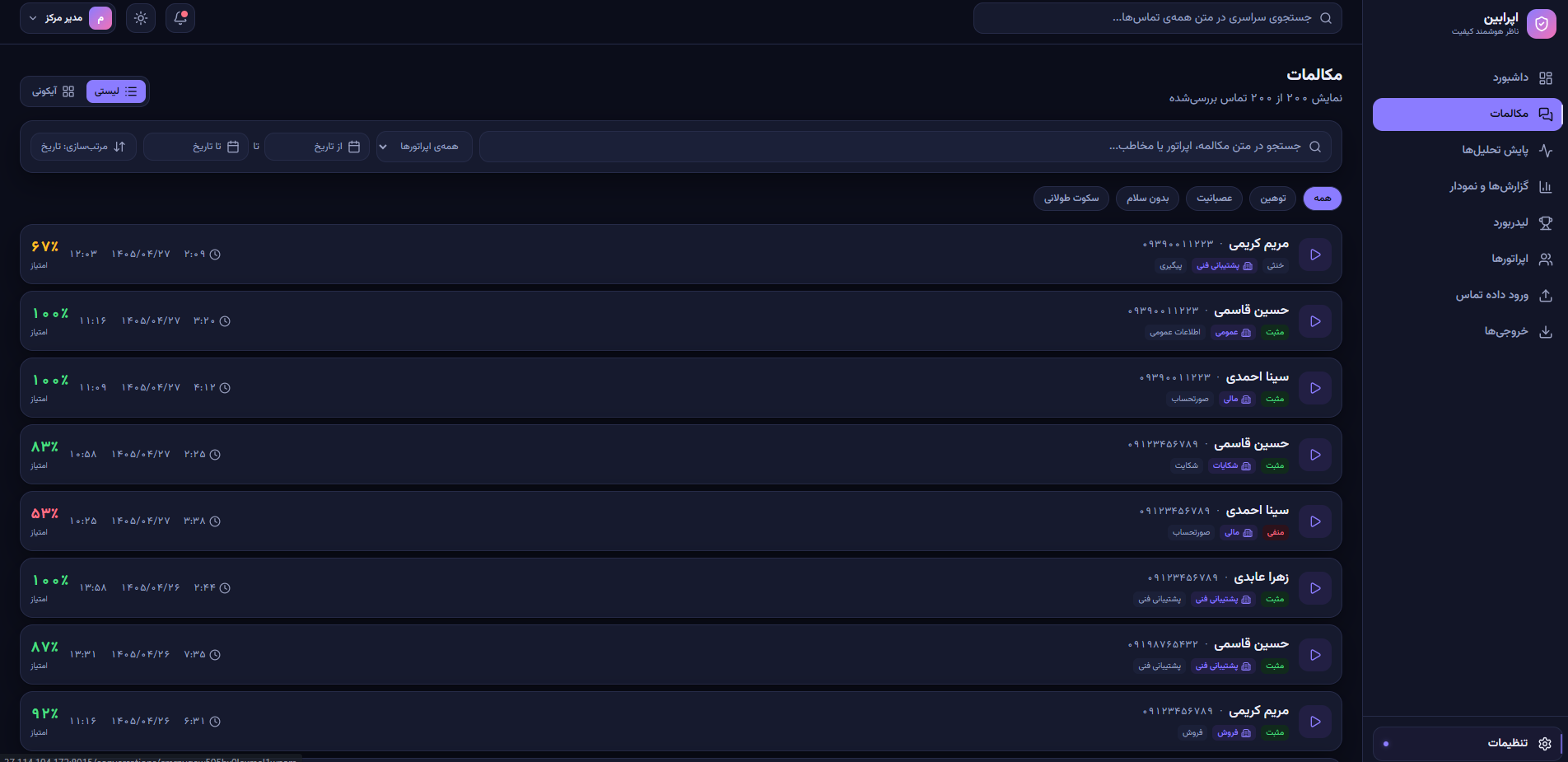Viewport: 1568px width, 762px height.
Task: Go to داشبورد in the sidebar
Action: (1468, 77)
